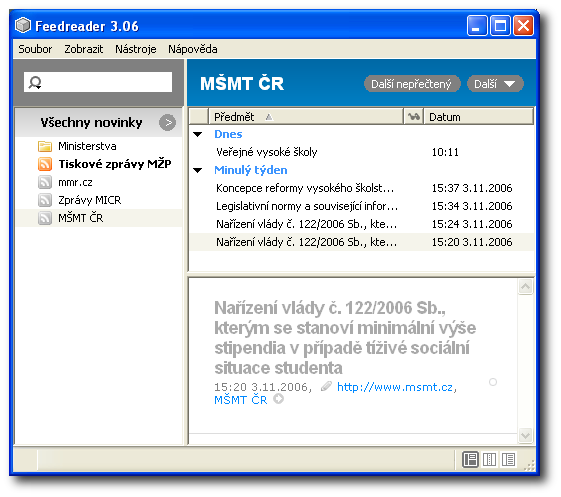The image size is (561, 497).
Task: Collapse the Minulý týden group
Action: (197, 170)
